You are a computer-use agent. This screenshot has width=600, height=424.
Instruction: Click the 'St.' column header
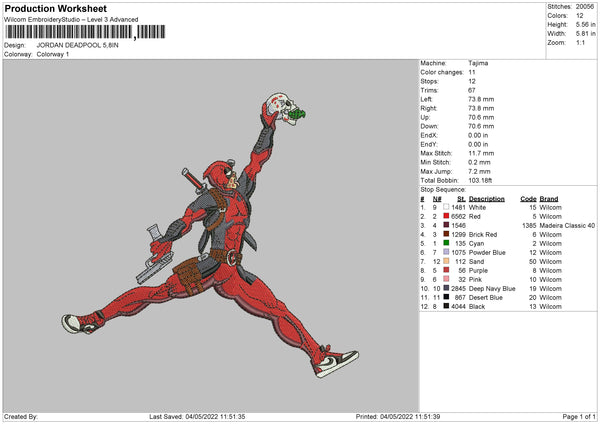click(461, 199)
